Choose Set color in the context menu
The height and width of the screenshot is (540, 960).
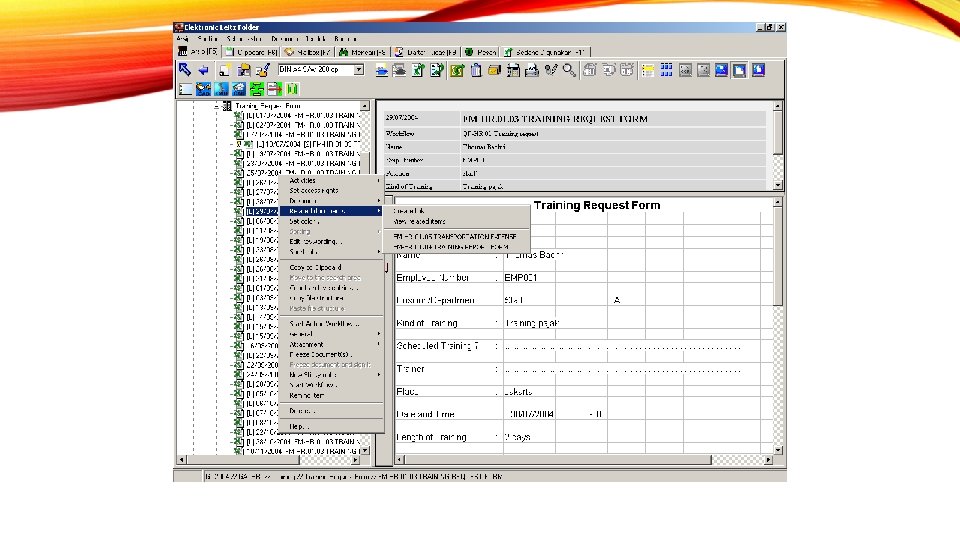(x=331, y=221)
